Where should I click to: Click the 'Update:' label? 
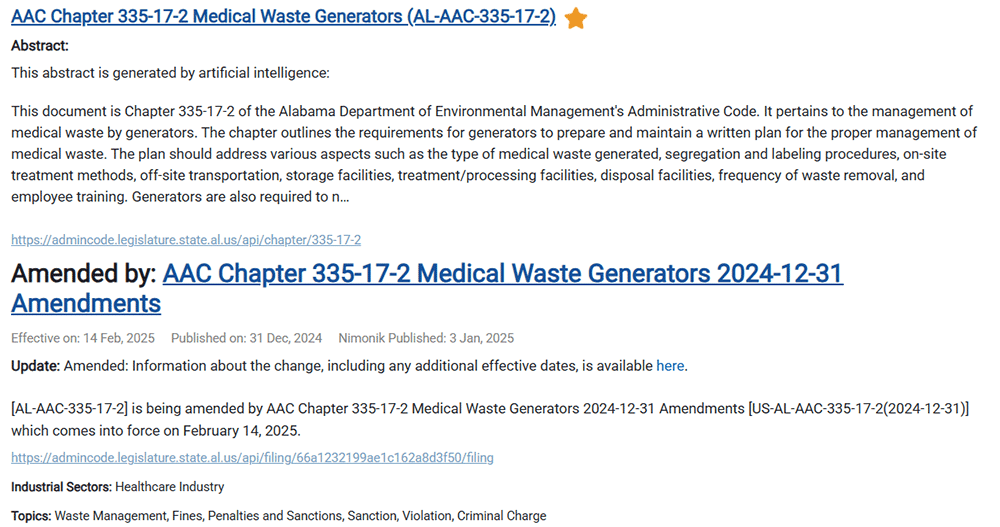36,366
